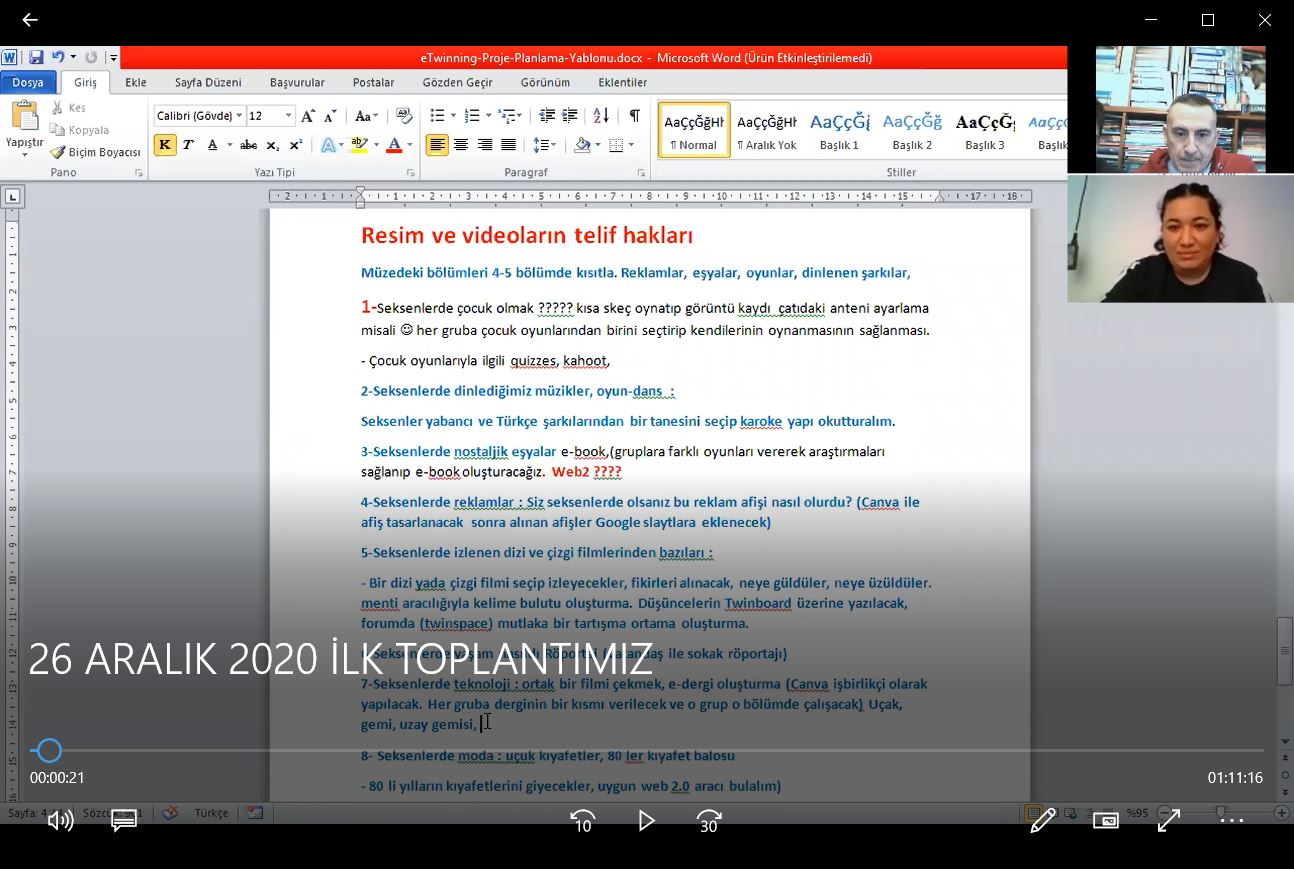Switch to the Postalar tab
The width and height of the screenshot is (1294, 869).
tap(373, 83)
